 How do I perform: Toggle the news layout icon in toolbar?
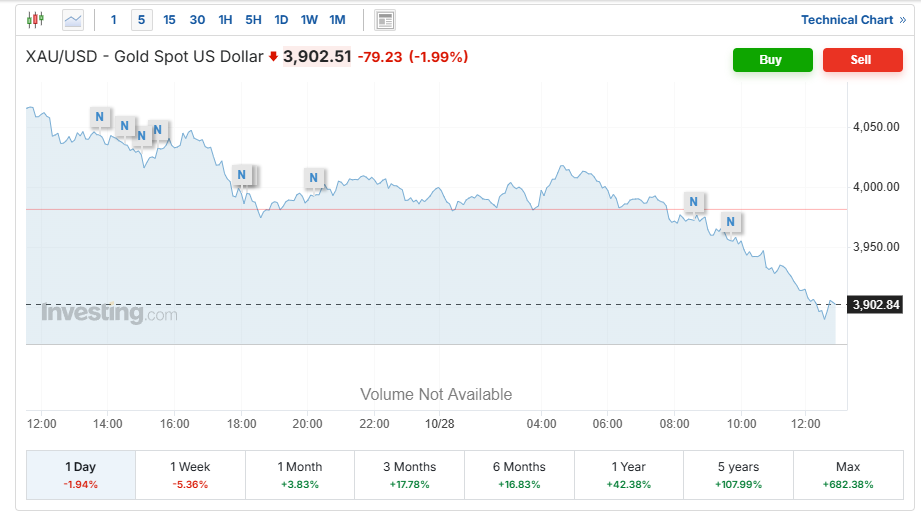click(384, 20)
